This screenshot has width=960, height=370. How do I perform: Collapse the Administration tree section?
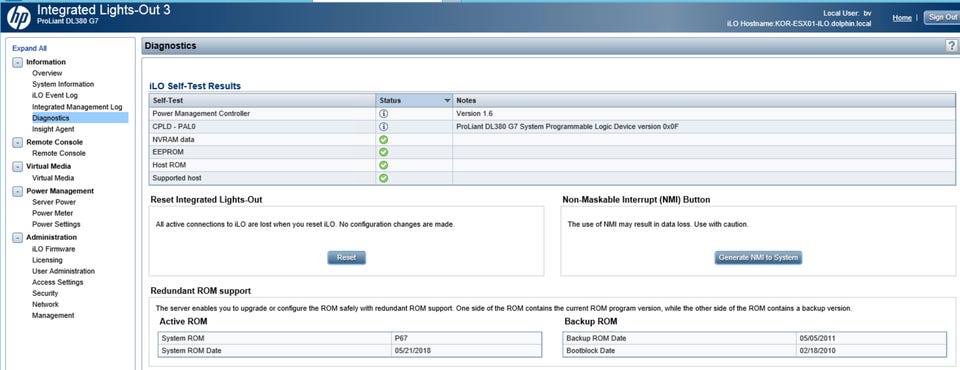click(17, 237)
